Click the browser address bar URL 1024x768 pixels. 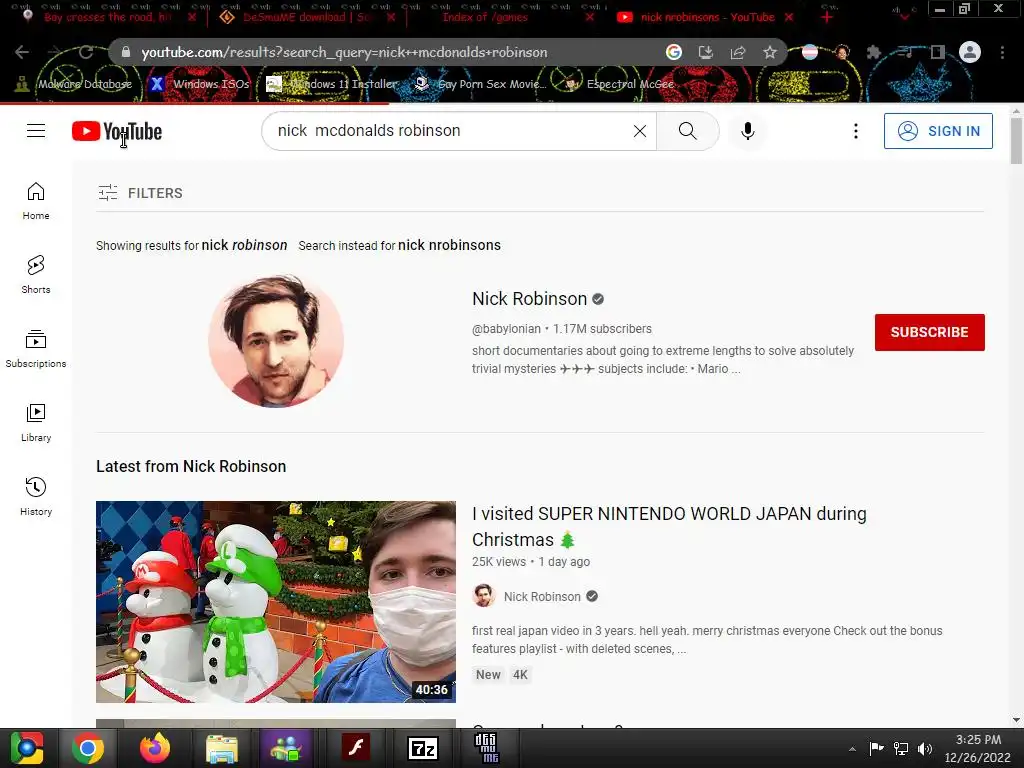[x=344, y=52]
